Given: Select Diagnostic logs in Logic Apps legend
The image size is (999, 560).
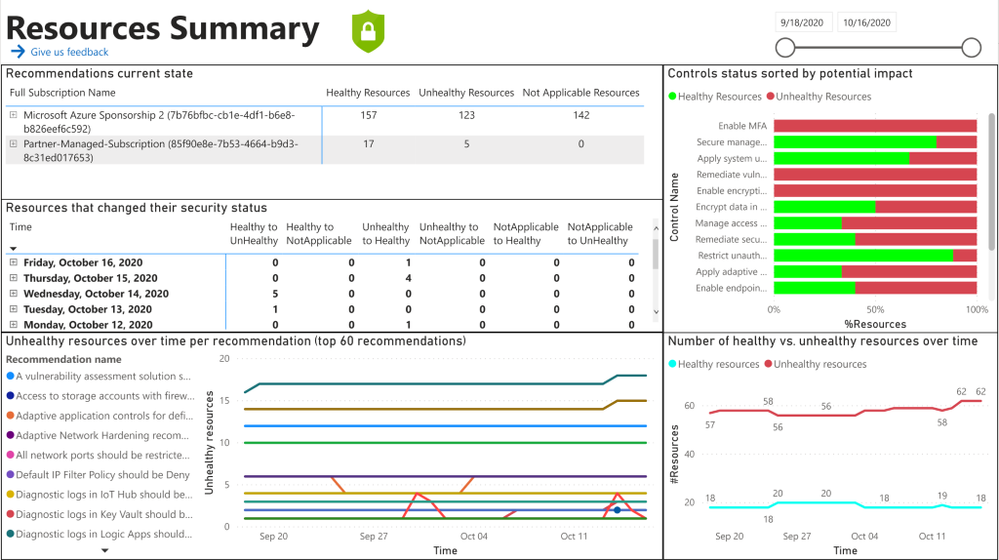Looking at the screenshot, I should (99, 534).
